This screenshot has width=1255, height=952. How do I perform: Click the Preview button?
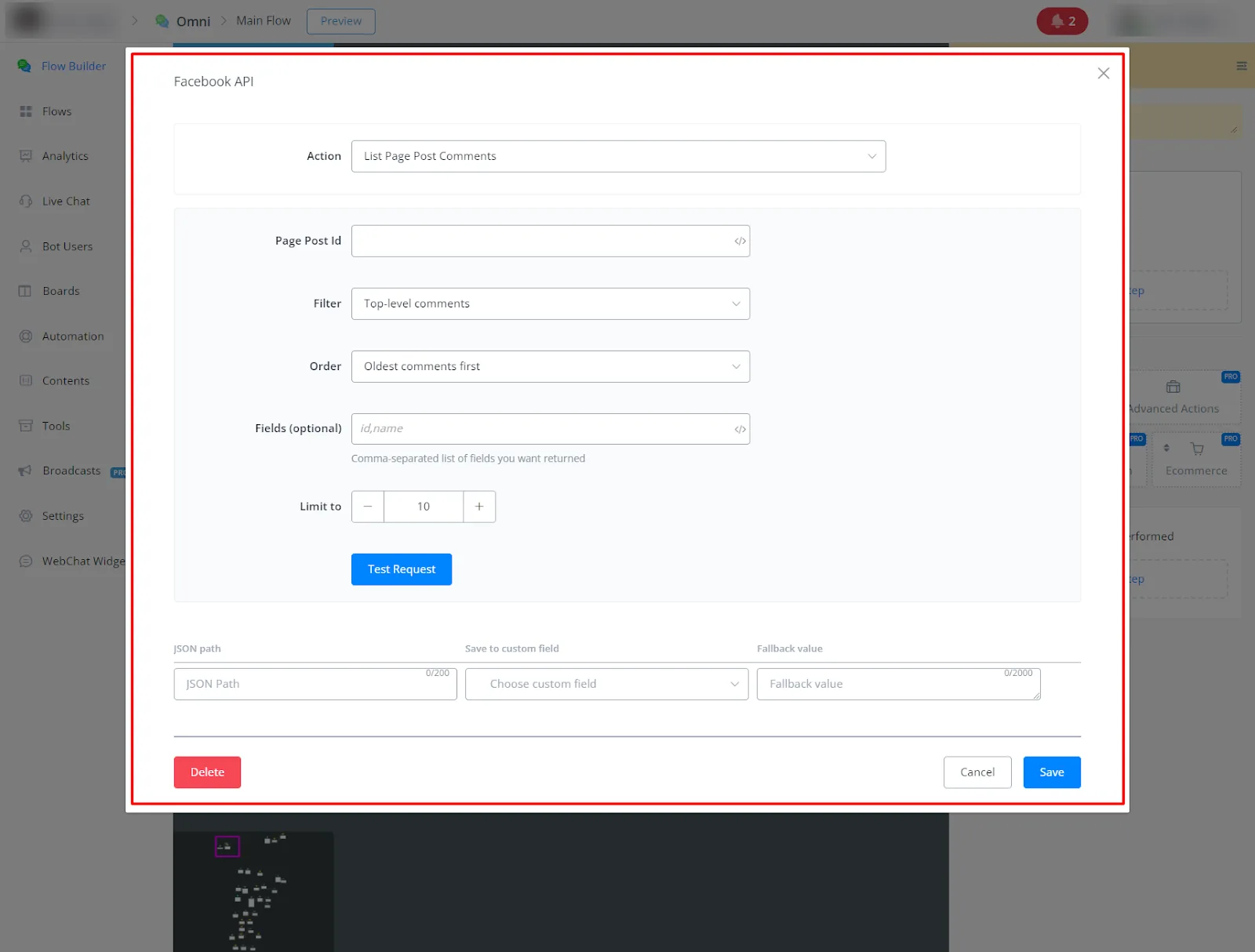341,21
